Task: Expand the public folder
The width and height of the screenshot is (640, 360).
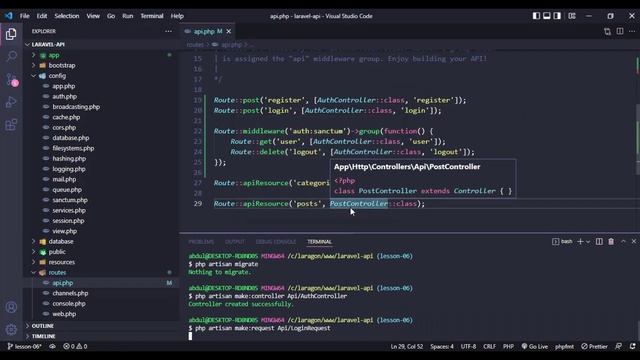Action: (101, 252)
